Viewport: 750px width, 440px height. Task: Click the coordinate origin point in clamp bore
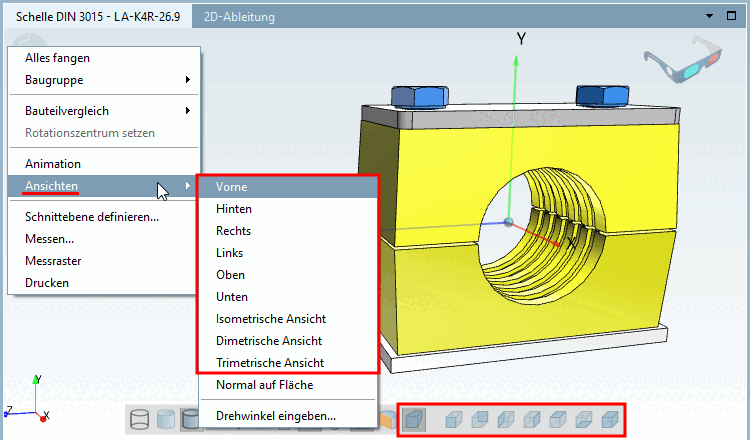(x=508, y=222)
